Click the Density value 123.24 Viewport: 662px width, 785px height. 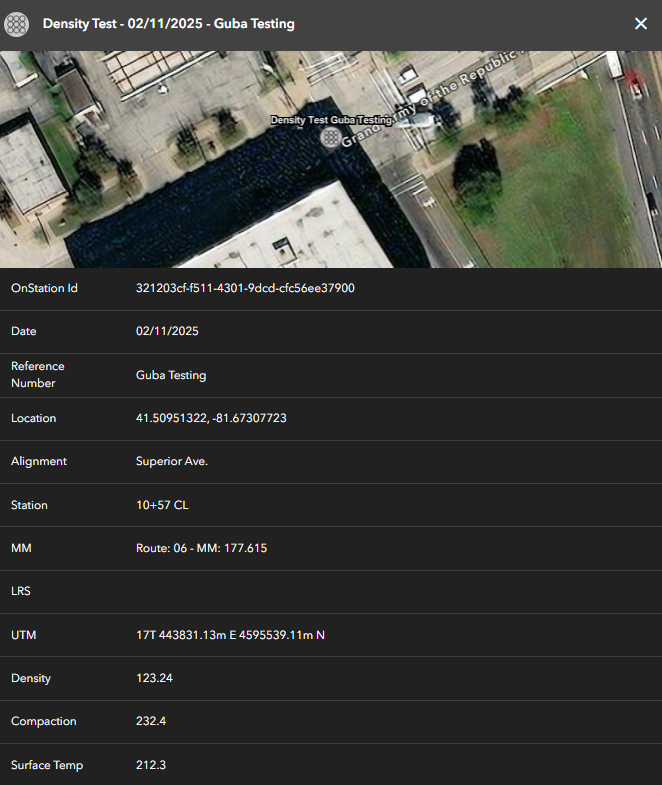tap(155, 678)
